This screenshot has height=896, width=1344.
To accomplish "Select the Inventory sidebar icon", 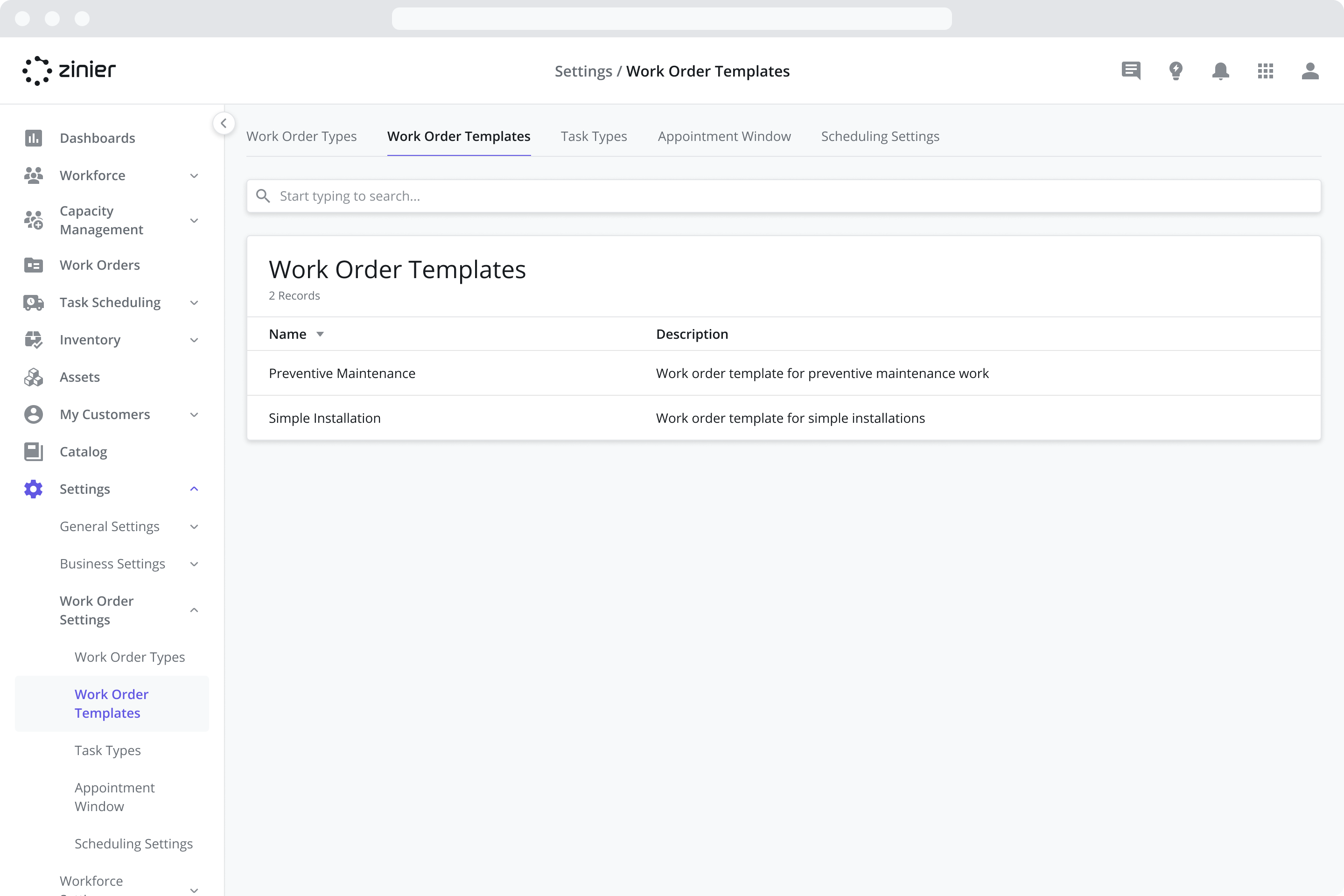I will tap(33, 339).
